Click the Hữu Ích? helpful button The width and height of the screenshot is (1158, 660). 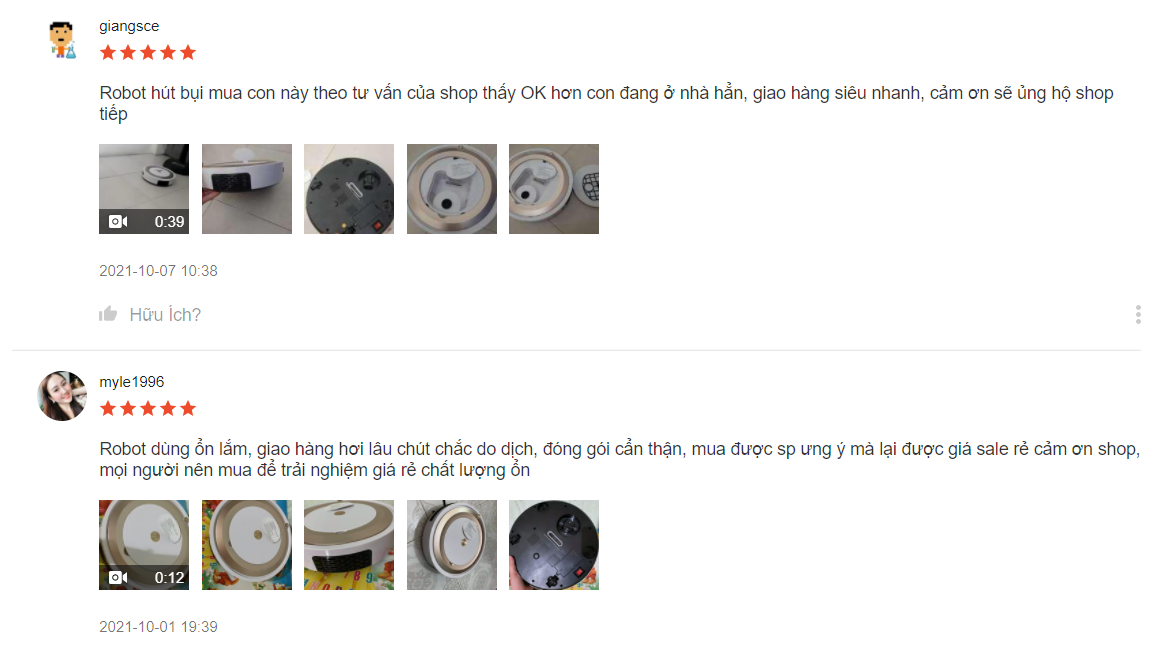coord(165,314)
